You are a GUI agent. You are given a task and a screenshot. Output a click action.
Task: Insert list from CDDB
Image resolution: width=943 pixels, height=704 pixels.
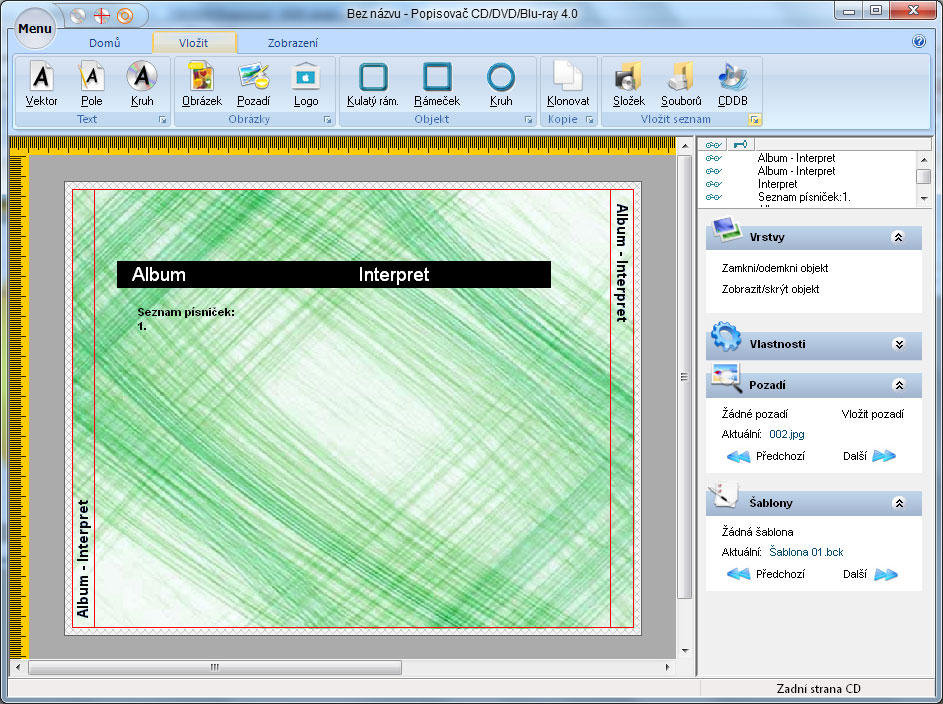[x=733, y=83]
